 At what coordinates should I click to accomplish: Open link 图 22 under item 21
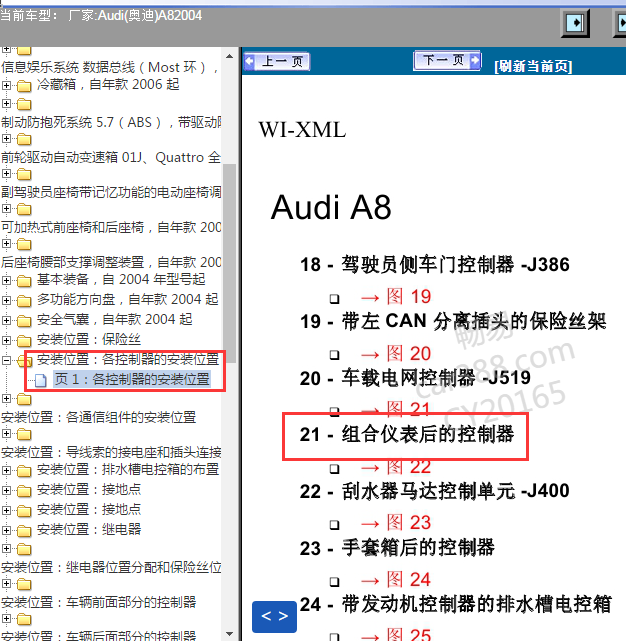click(396, 466)
